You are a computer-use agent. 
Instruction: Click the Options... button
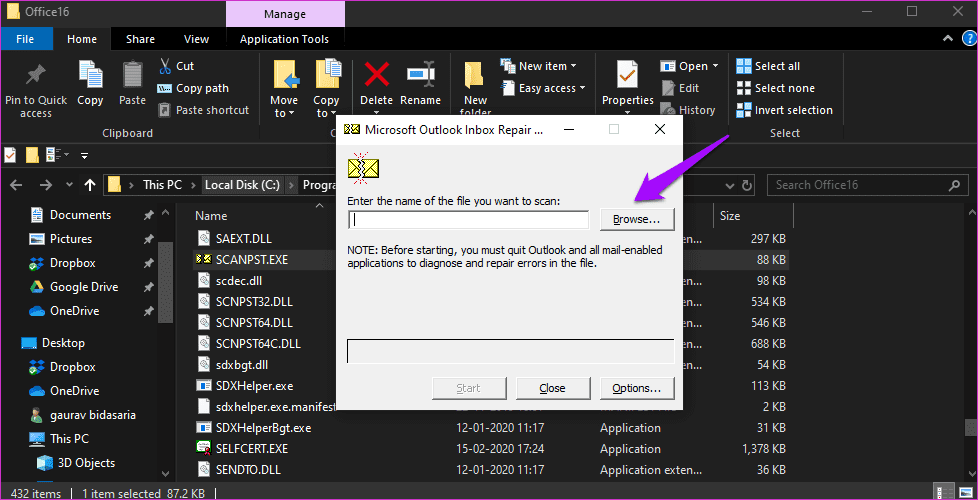click(x=637, y=388)
